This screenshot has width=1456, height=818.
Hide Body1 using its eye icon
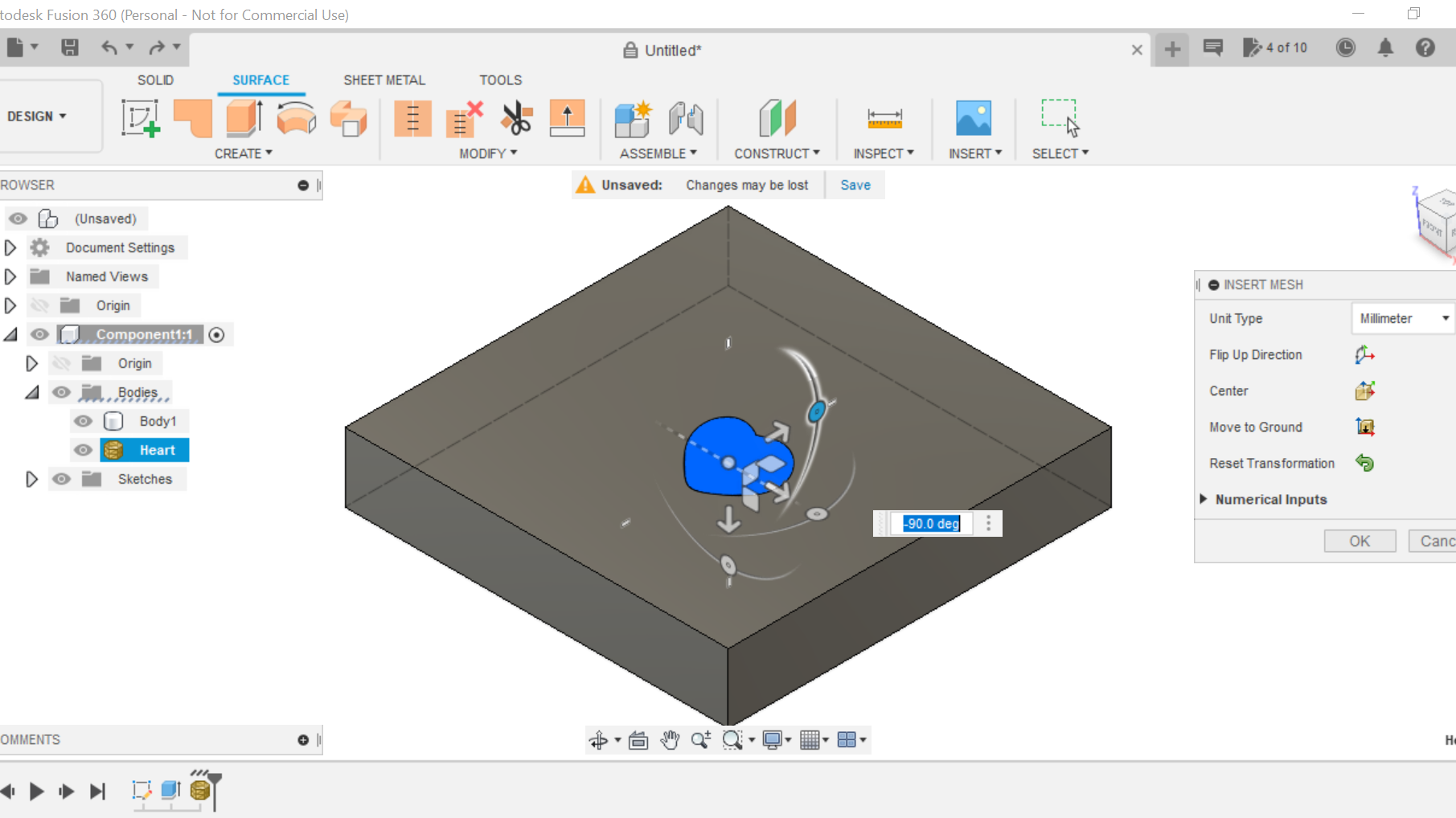click(x=83, y=420)
